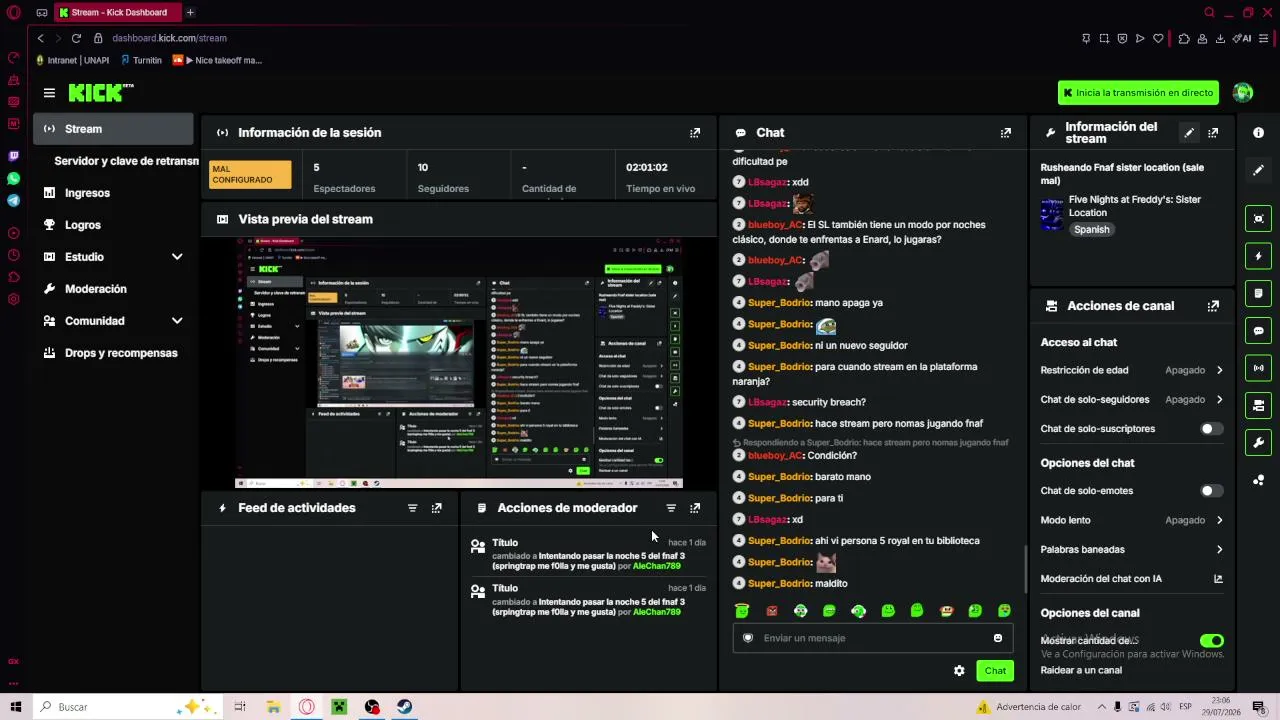Open Chat de solo-seguidores options
1280x720 pixels.
[x=1131, y=399]
